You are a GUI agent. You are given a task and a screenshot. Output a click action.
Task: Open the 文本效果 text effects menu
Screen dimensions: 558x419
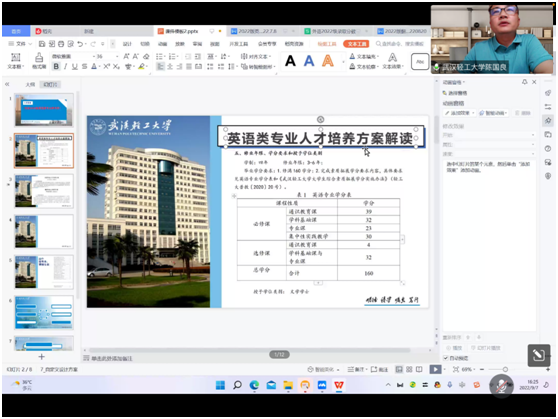pos(393,61)
